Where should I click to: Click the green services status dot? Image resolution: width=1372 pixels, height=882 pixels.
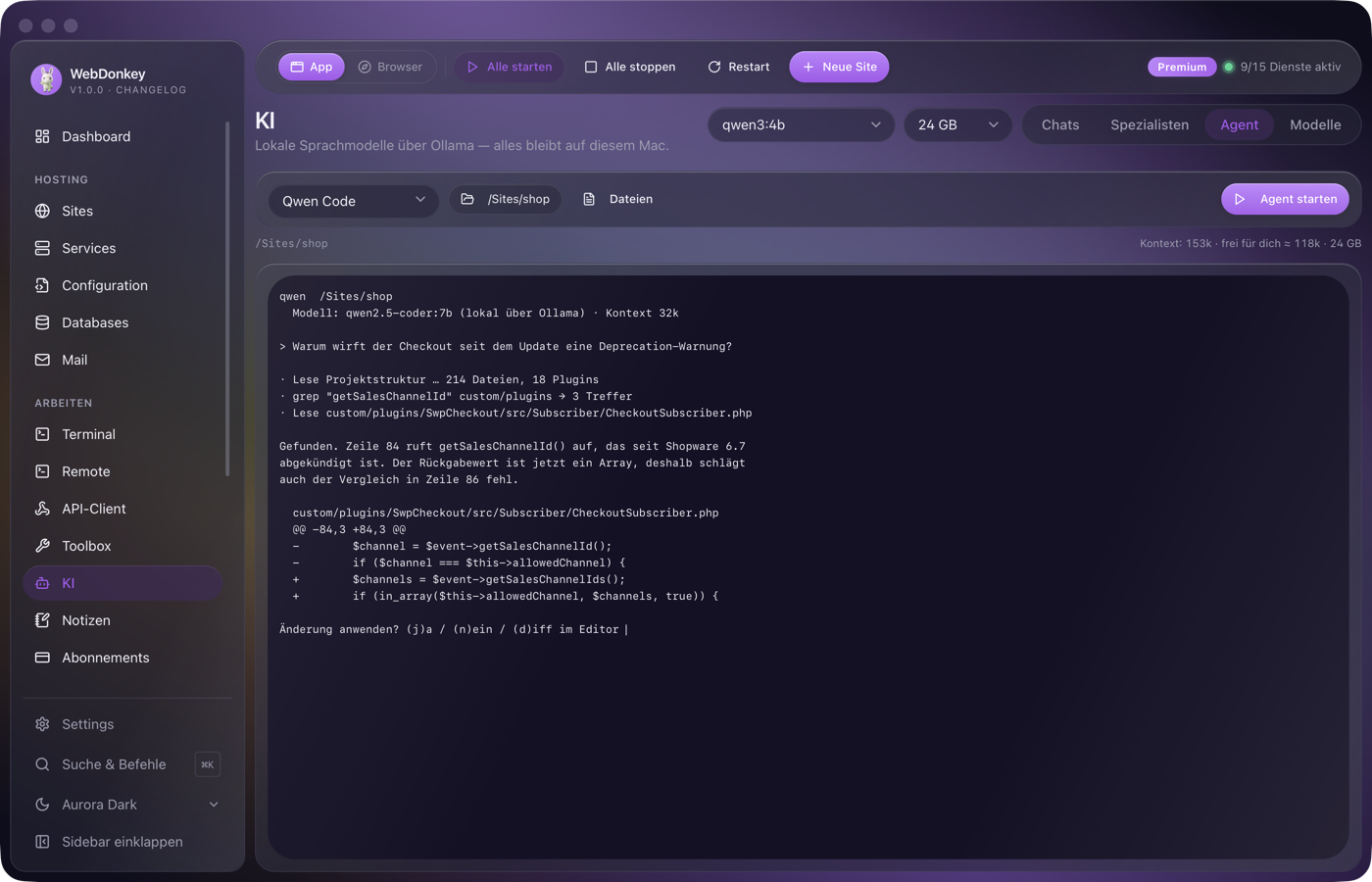[x=1228, y=67]
